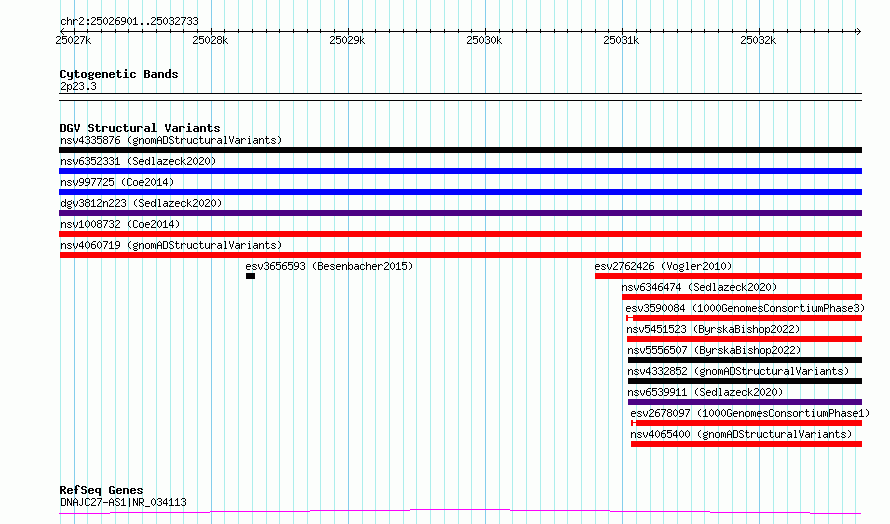Click the 25027k ruler tick label
Screen dimensions: 890x524
73,40
